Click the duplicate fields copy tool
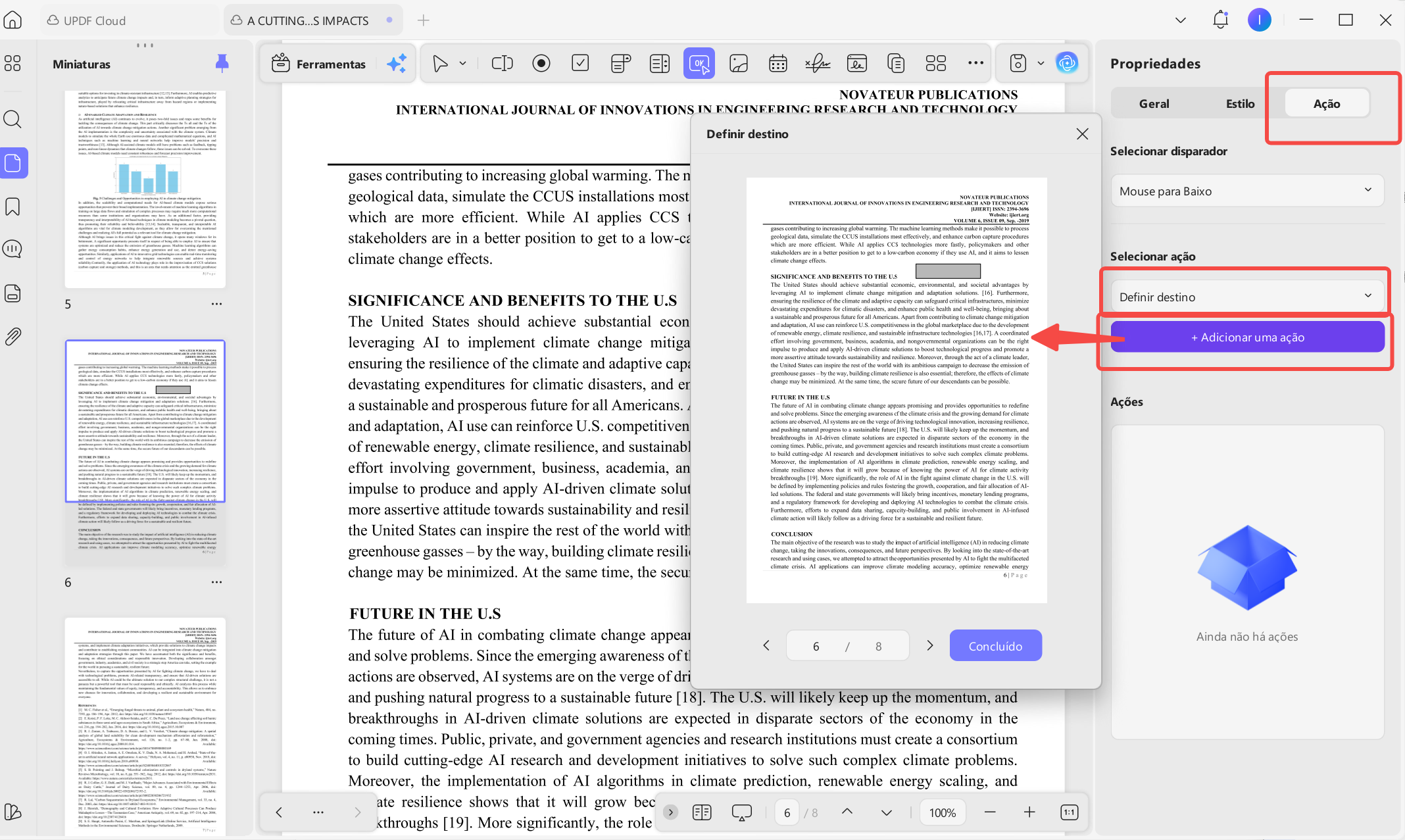 point(896,63)
